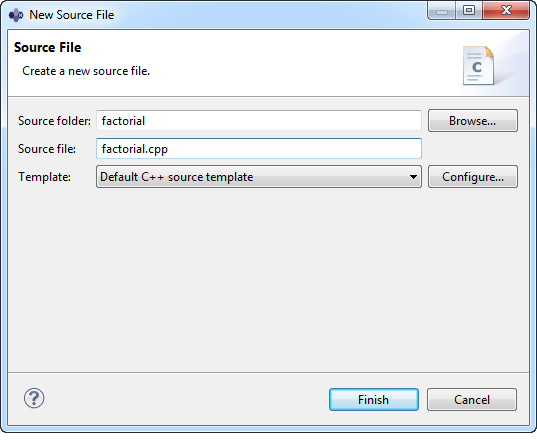
Task: Focus the Source folder field containing factorial
Action: (x=259, y=121)
